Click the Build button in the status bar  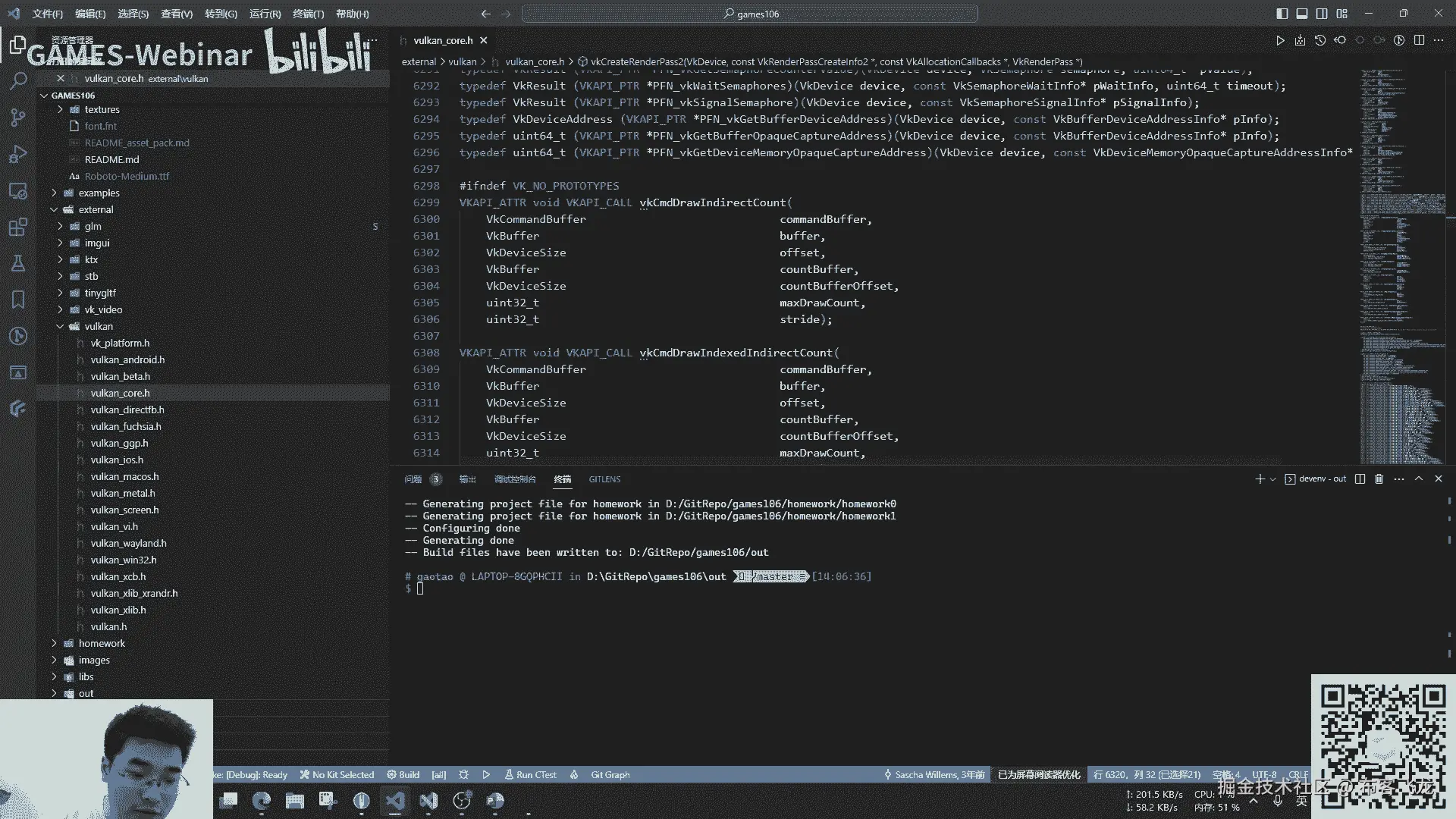click(x=403, y=774)
